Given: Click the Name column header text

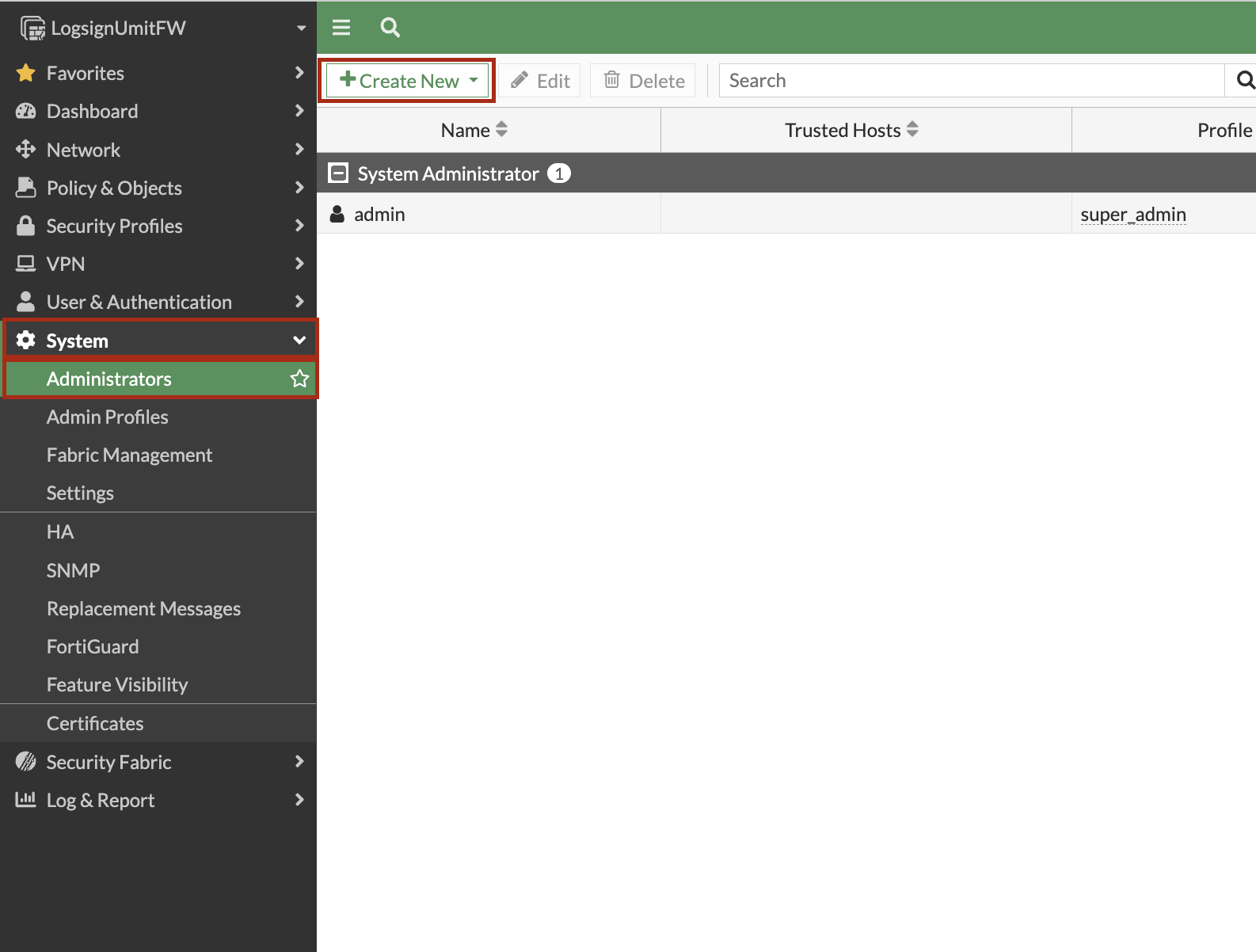Looking at the screenshot, I should tap(465, 130).
